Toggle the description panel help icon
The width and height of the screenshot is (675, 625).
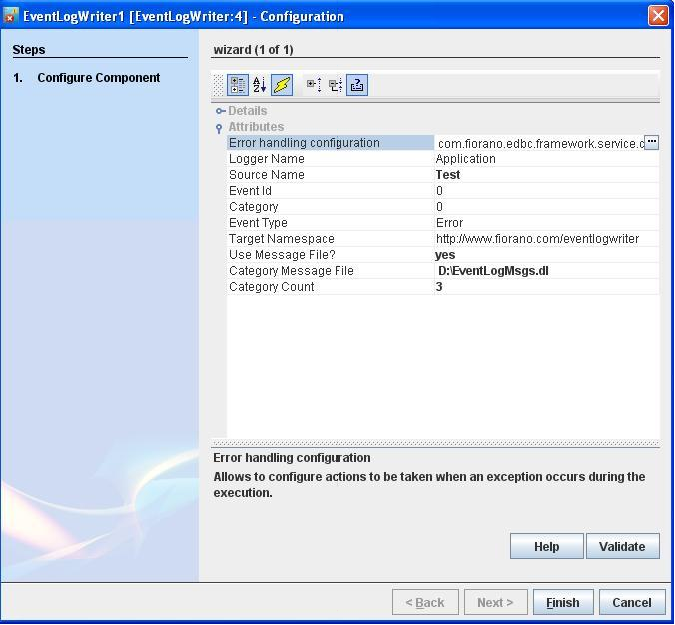[357, 86]
